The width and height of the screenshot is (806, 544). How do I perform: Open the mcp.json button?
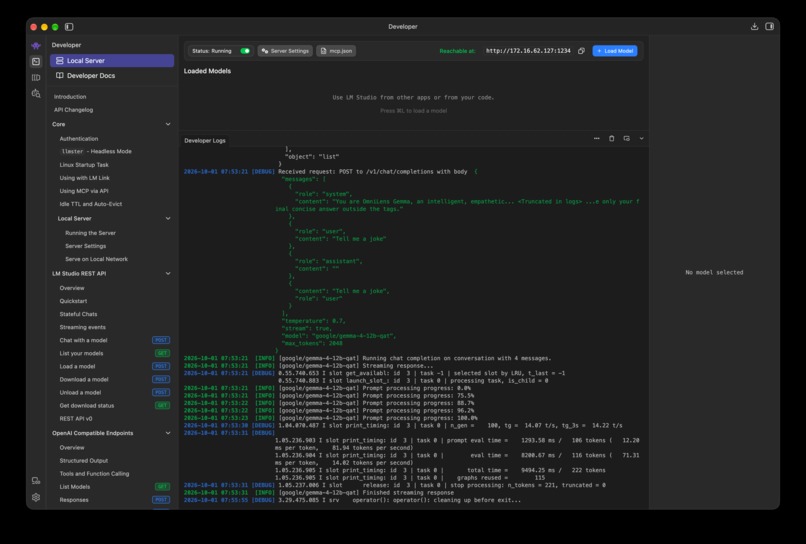click(336, 51)
